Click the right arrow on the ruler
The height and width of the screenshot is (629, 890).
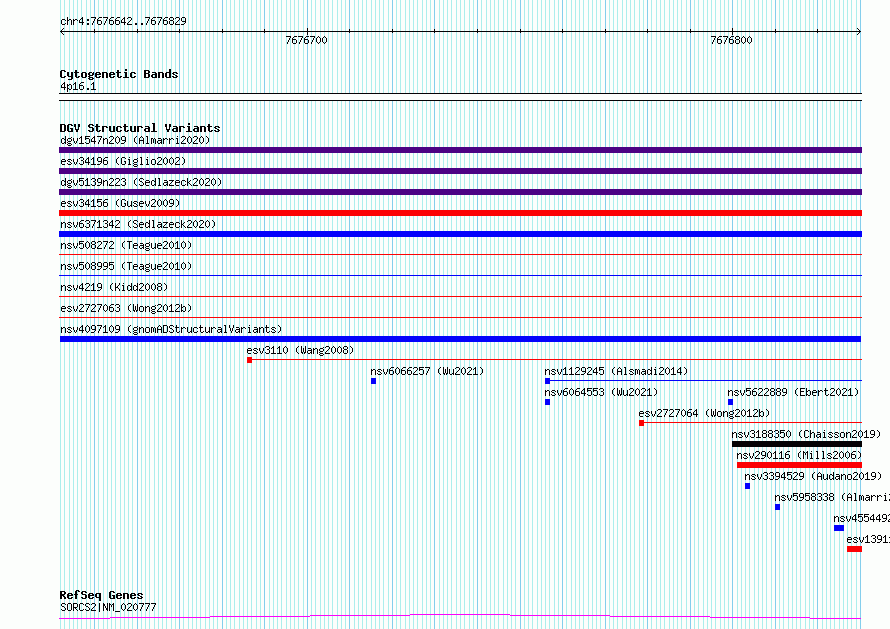[x=859, y=32]
